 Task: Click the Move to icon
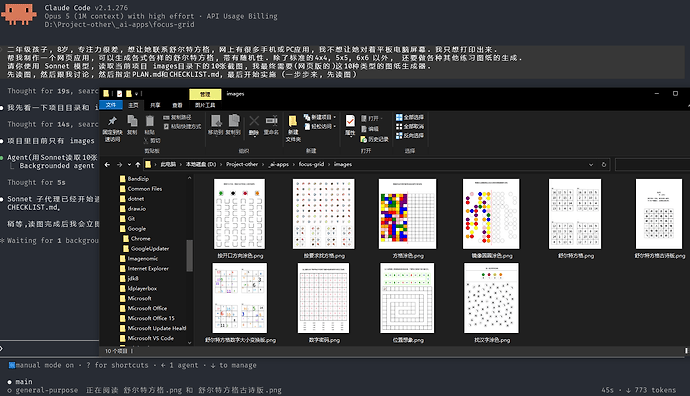coord(216,121)
